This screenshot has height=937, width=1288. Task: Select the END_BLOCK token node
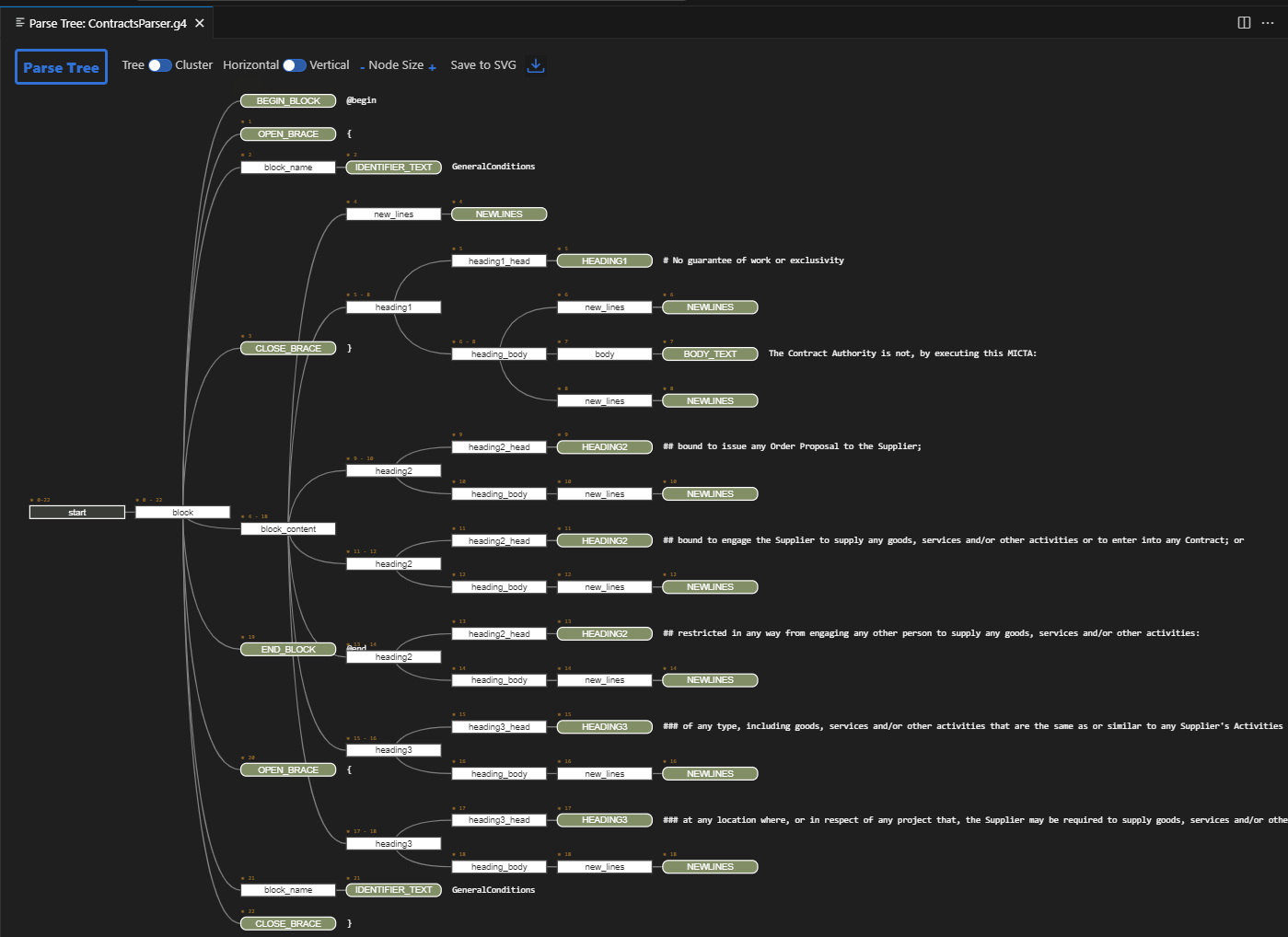coord(288,650)
